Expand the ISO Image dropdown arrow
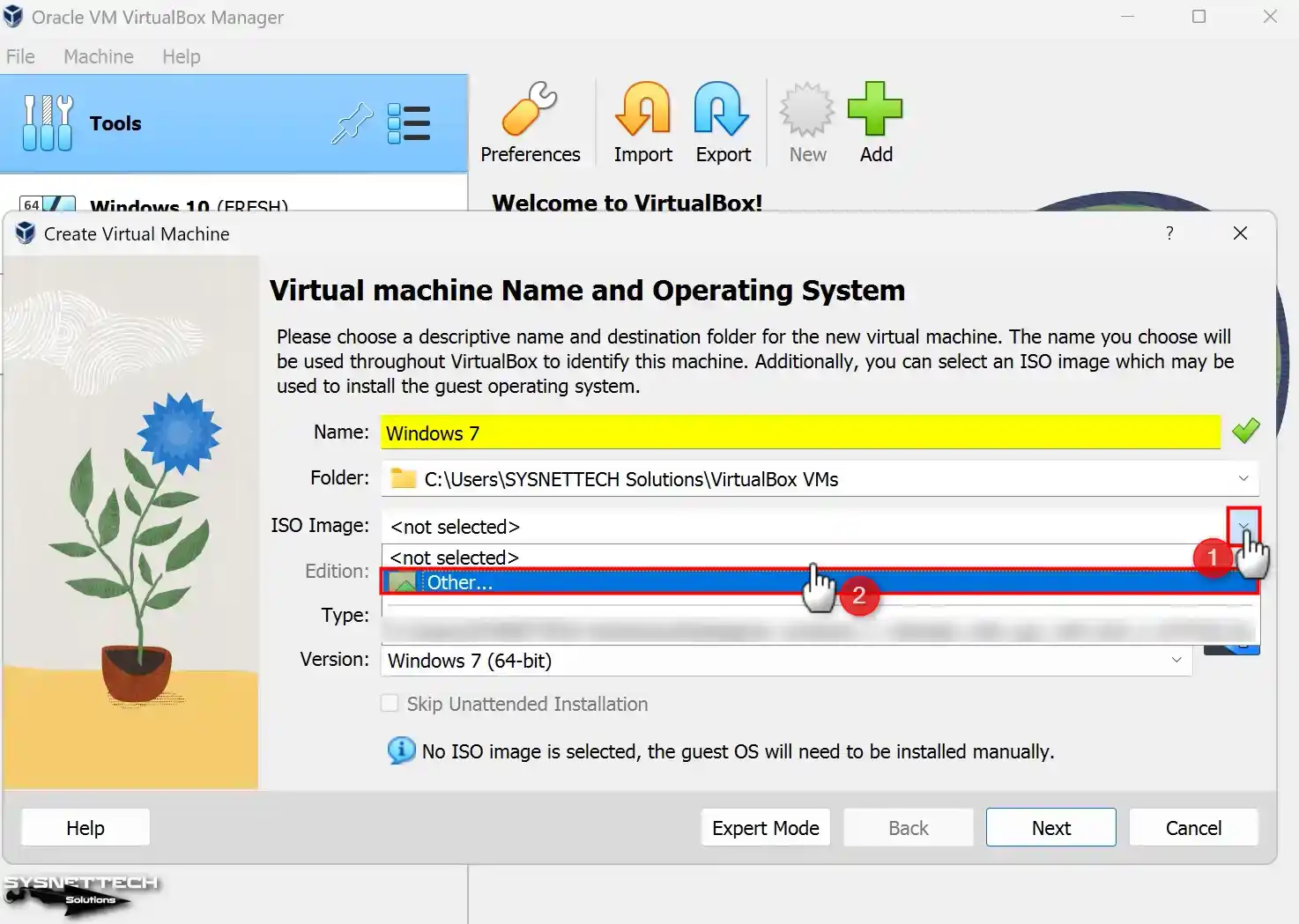The width and height of the screenshot is (1299, 924). 1243,526
